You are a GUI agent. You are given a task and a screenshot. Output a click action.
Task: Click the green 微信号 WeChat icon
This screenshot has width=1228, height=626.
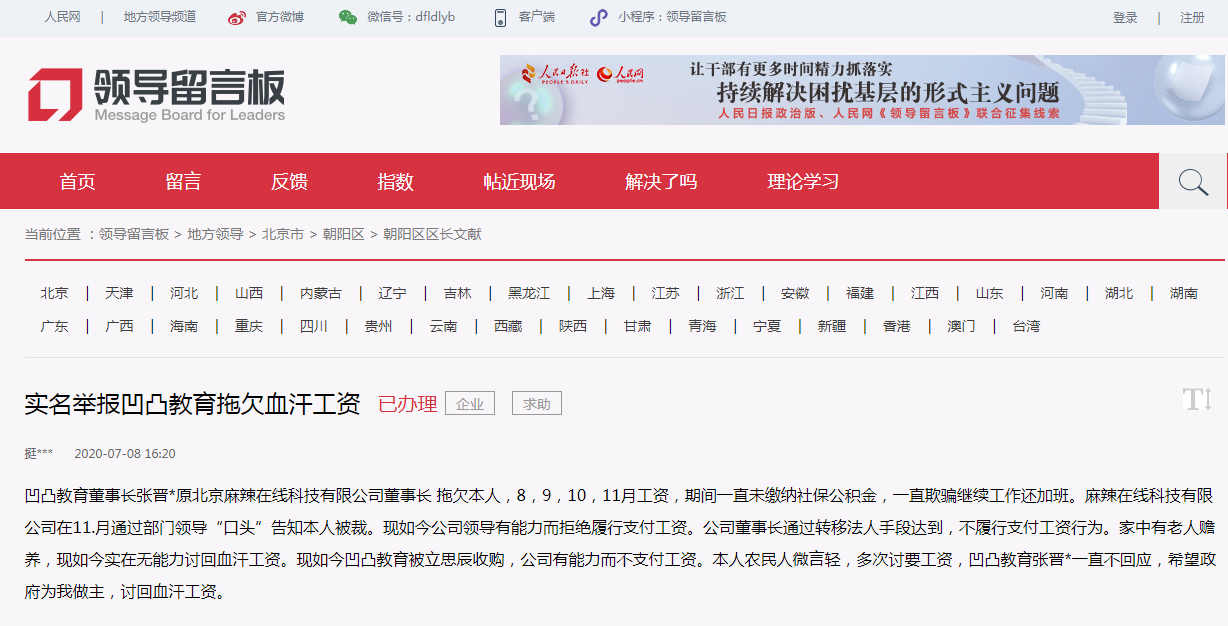(x=348, y=17)
